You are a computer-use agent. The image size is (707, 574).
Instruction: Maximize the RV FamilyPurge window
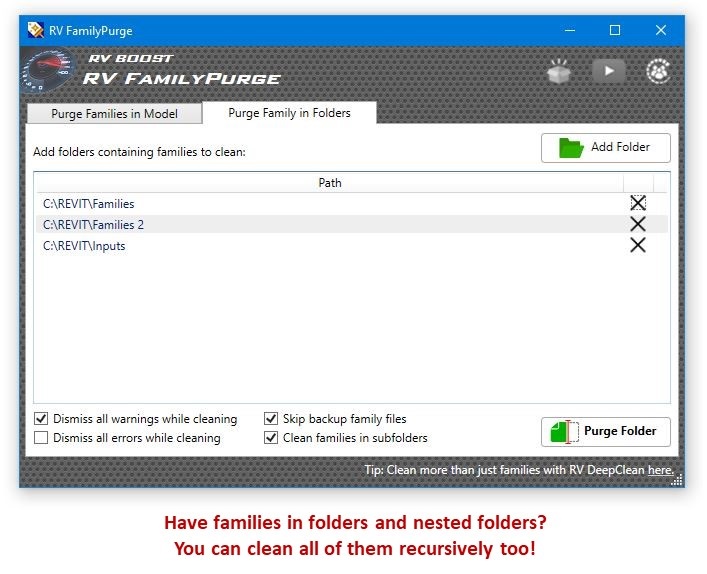tap(615, 30)
